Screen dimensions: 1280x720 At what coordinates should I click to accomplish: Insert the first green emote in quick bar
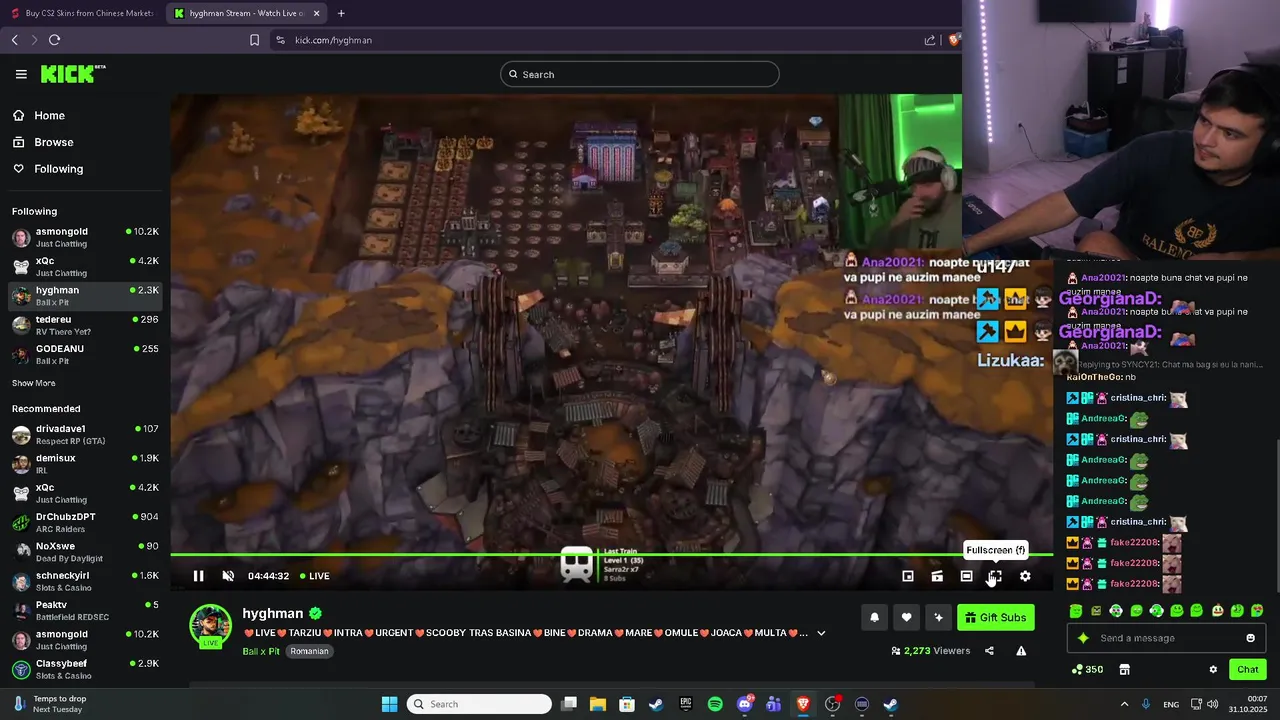pos(1076,611)
